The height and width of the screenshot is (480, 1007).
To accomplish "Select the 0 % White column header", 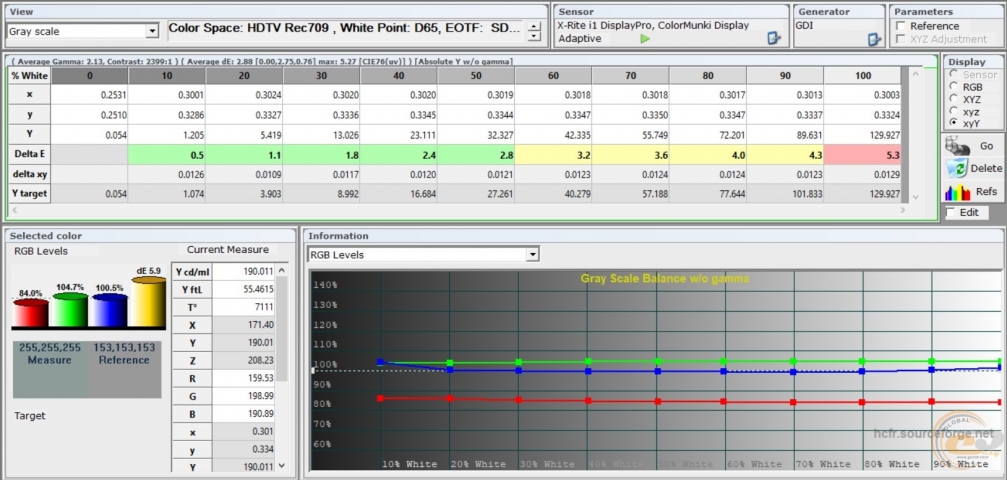I will pyautogui.click(x=90, y=75).
